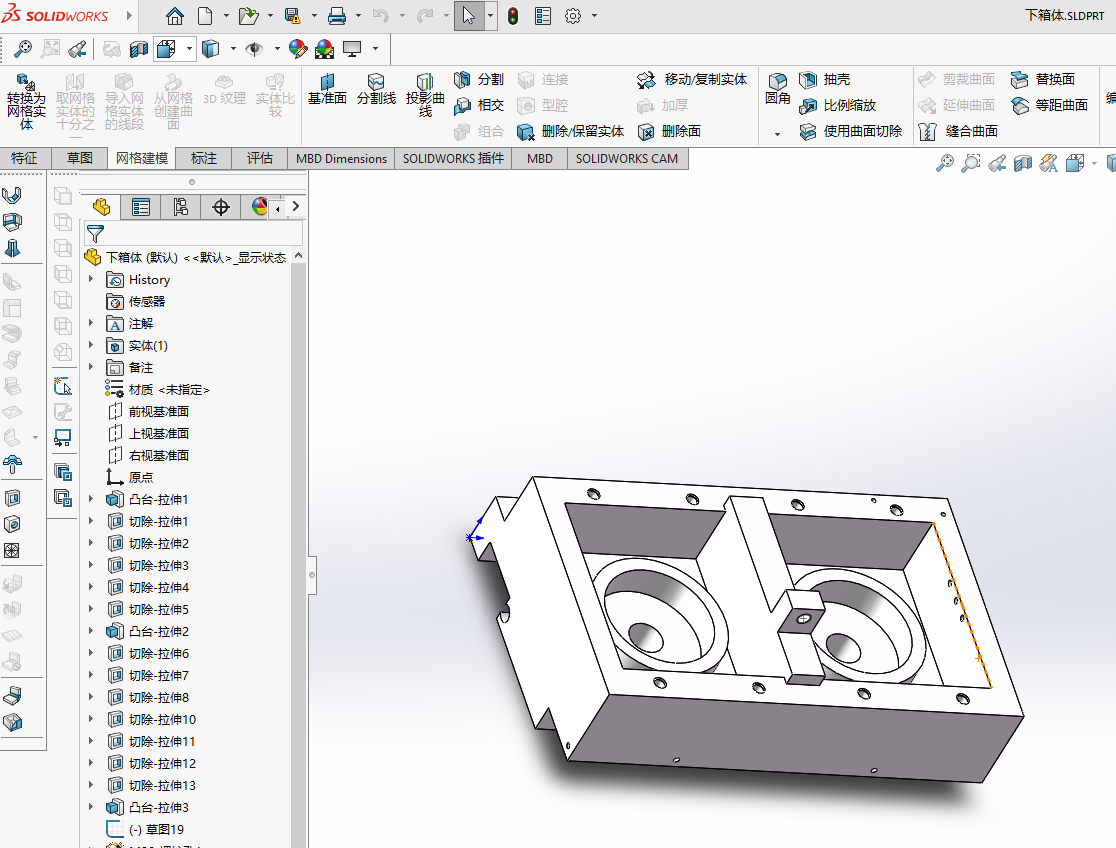
Task: Click the 圆角 fillet tool
Action: (x=777, y=89)
